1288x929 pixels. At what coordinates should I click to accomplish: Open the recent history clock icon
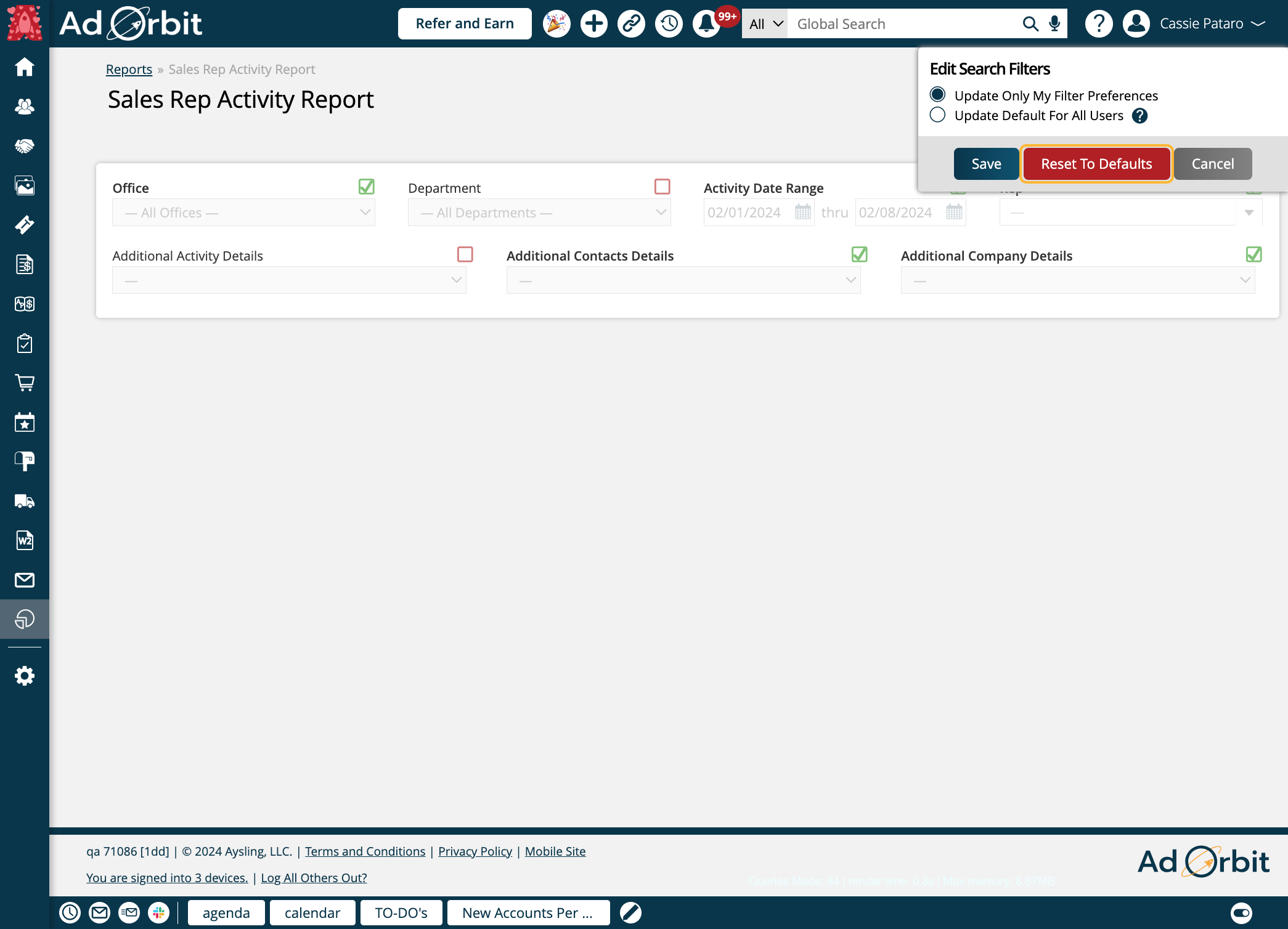click(x=669, y=24)
